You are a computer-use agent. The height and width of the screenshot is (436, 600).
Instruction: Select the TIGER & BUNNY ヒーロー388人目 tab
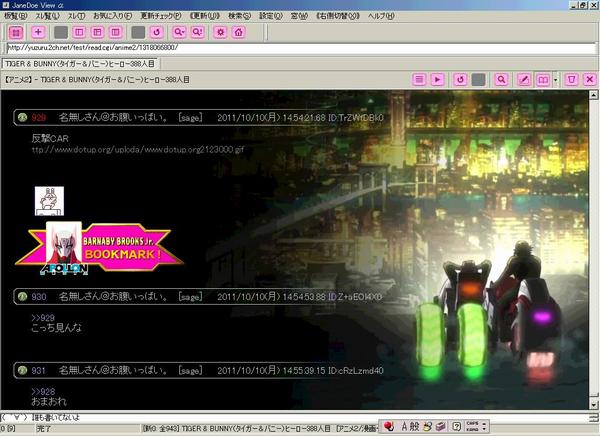coord(80,64)
